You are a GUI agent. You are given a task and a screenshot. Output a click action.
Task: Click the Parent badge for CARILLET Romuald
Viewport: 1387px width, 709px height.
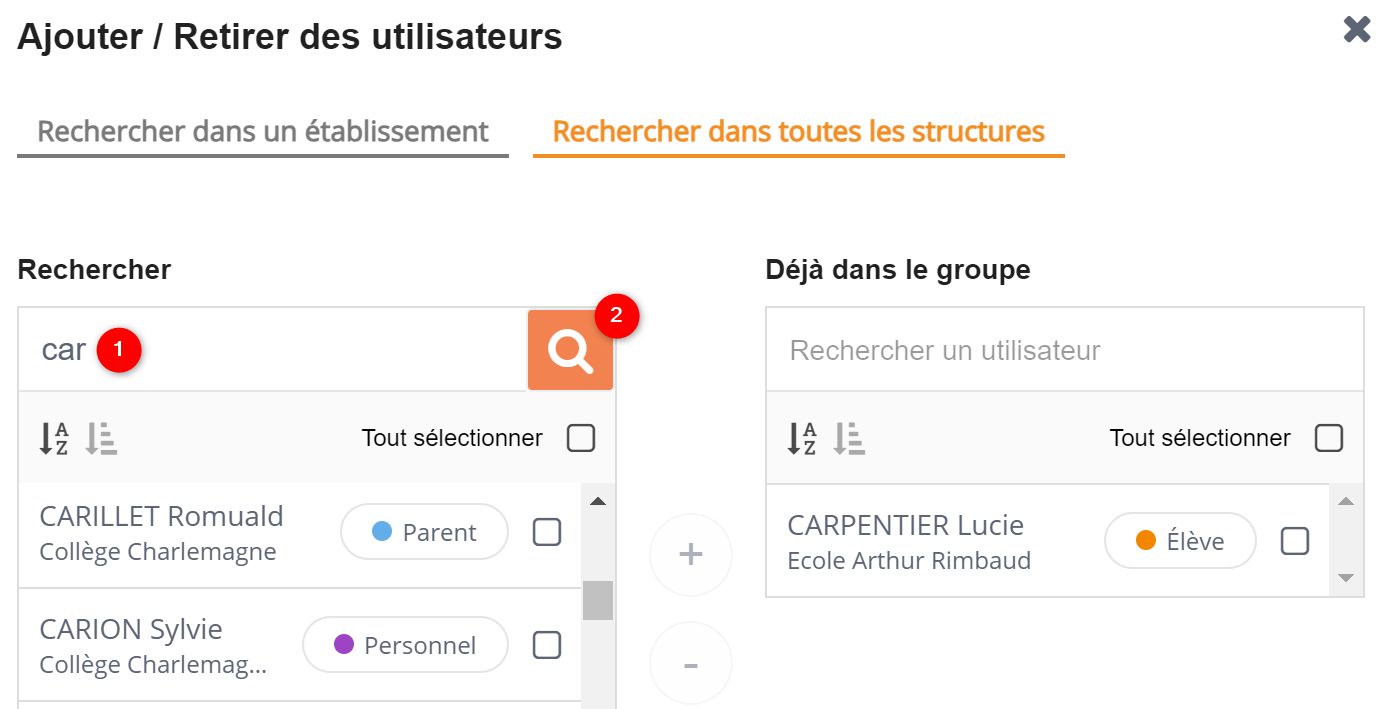[x=424, y=532]
